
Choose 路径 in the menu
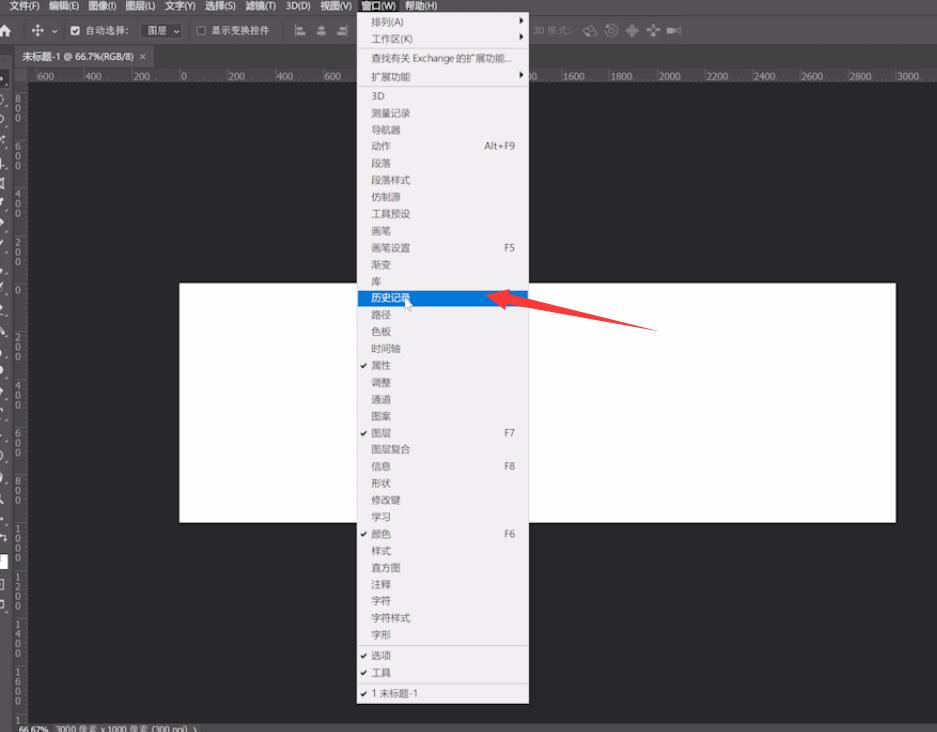pyautogui.click(x=442, y=315)
